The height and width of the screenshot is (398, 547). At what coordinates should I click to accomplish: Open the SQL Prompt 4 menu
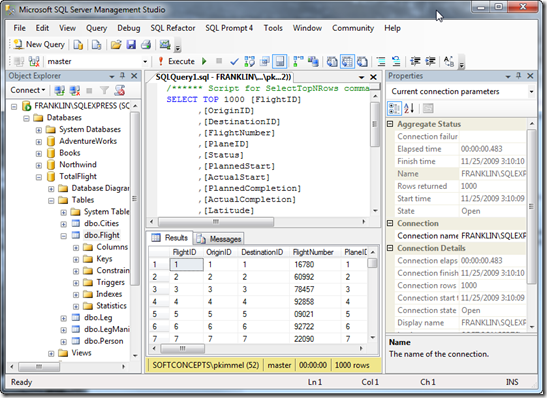[x=229, y=28]
